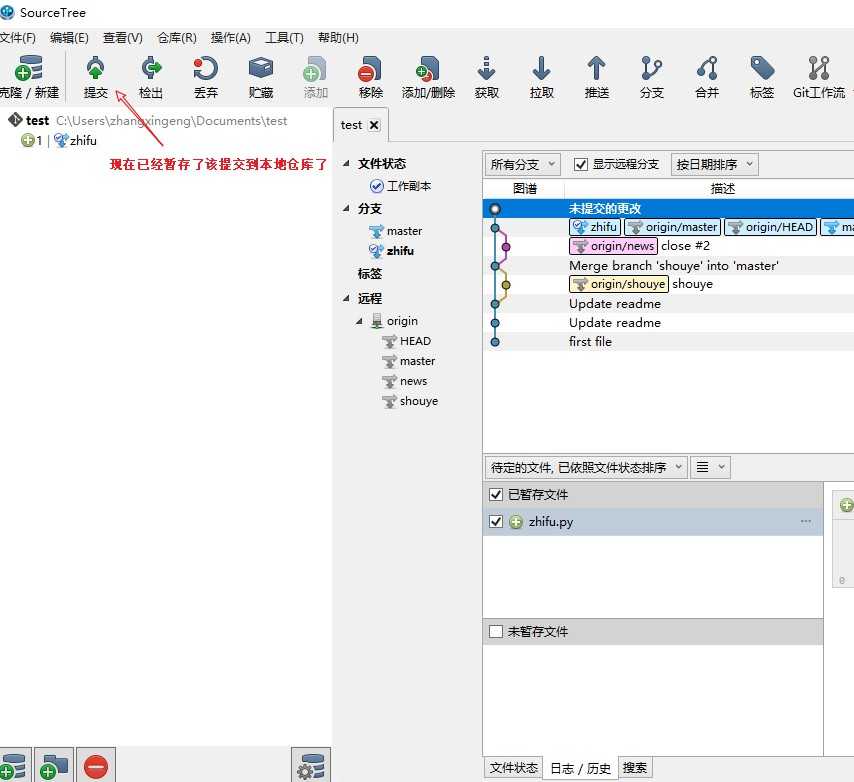Switch to Log/History (日志/历史) bottom tab
The height and width of the screenshot is (782, 854).
[x=580, y=768]
